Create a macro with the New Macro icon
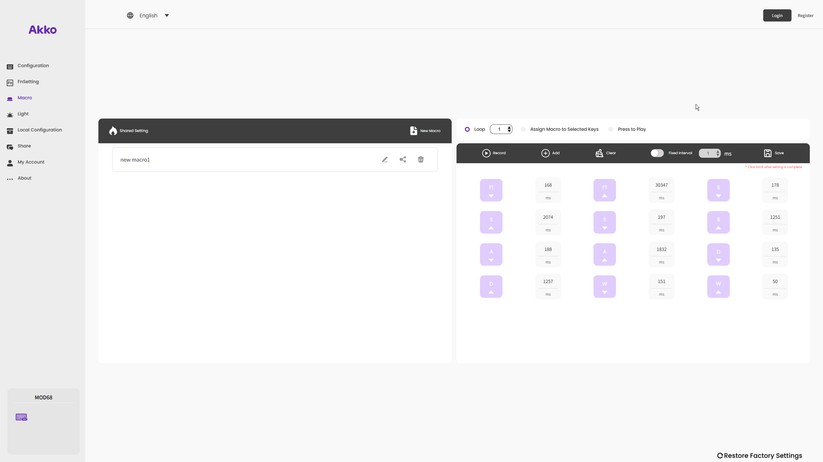The width and height of the screenshot is (823, 462). 414,131
